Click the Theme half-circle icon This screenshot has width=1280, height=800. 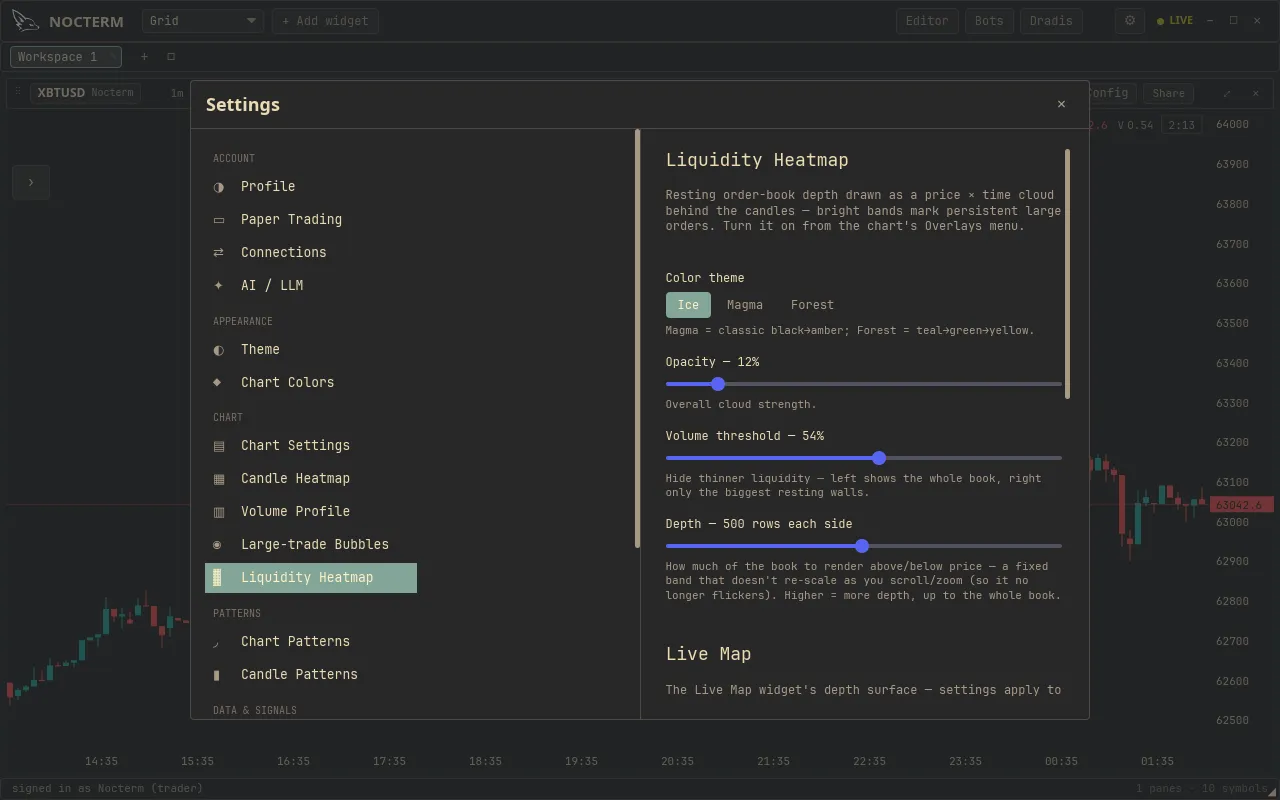[x=218, y=350]
